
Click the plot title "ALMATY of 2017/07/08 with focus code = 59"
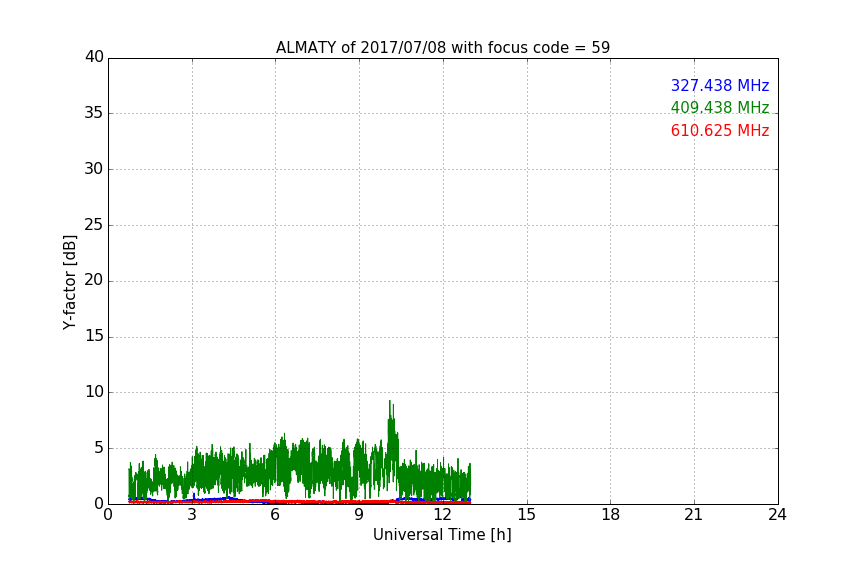443,47
